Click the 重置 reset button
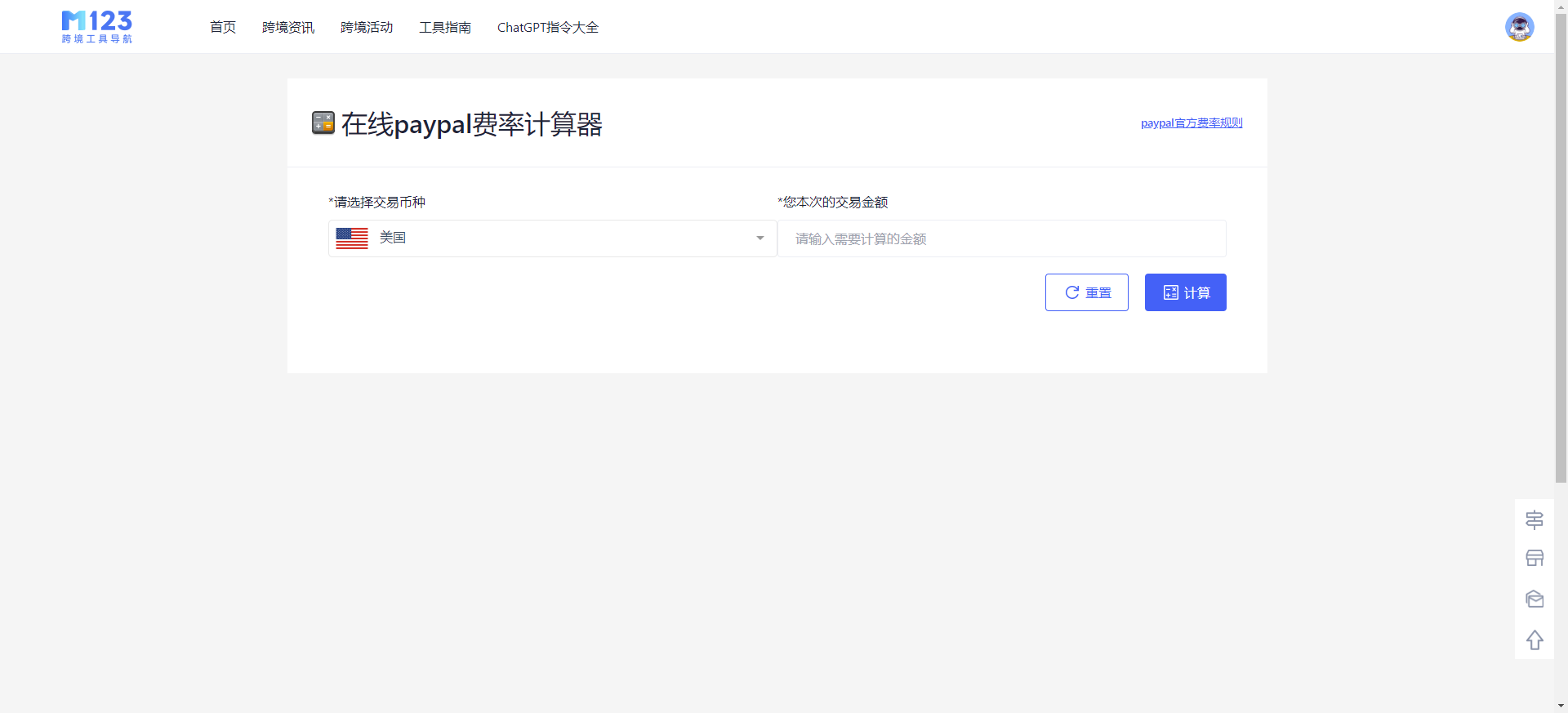Viewport: 1568px width, 713px height. [1087, 292]
